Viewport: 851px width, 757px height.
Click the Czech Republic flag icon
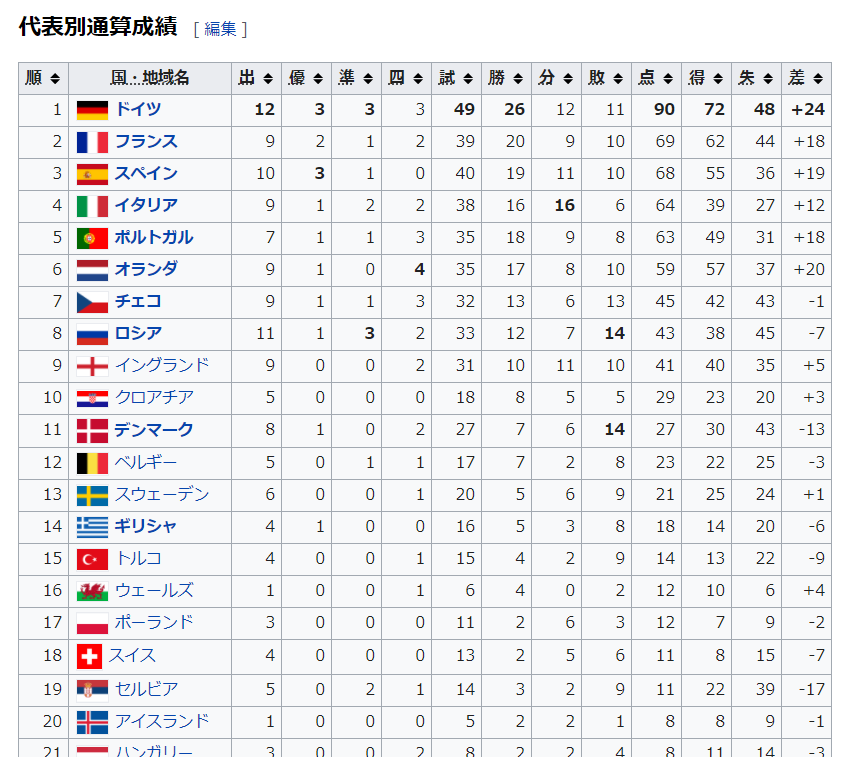(92, 302)
